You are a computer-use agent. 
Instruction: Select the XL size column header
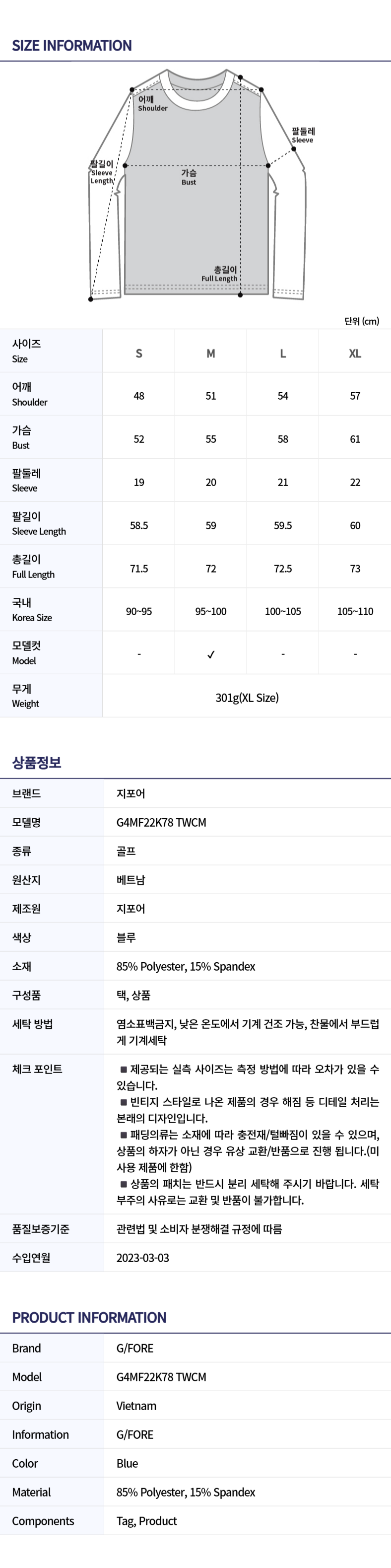pyautogui.click(x=354, y=353)
